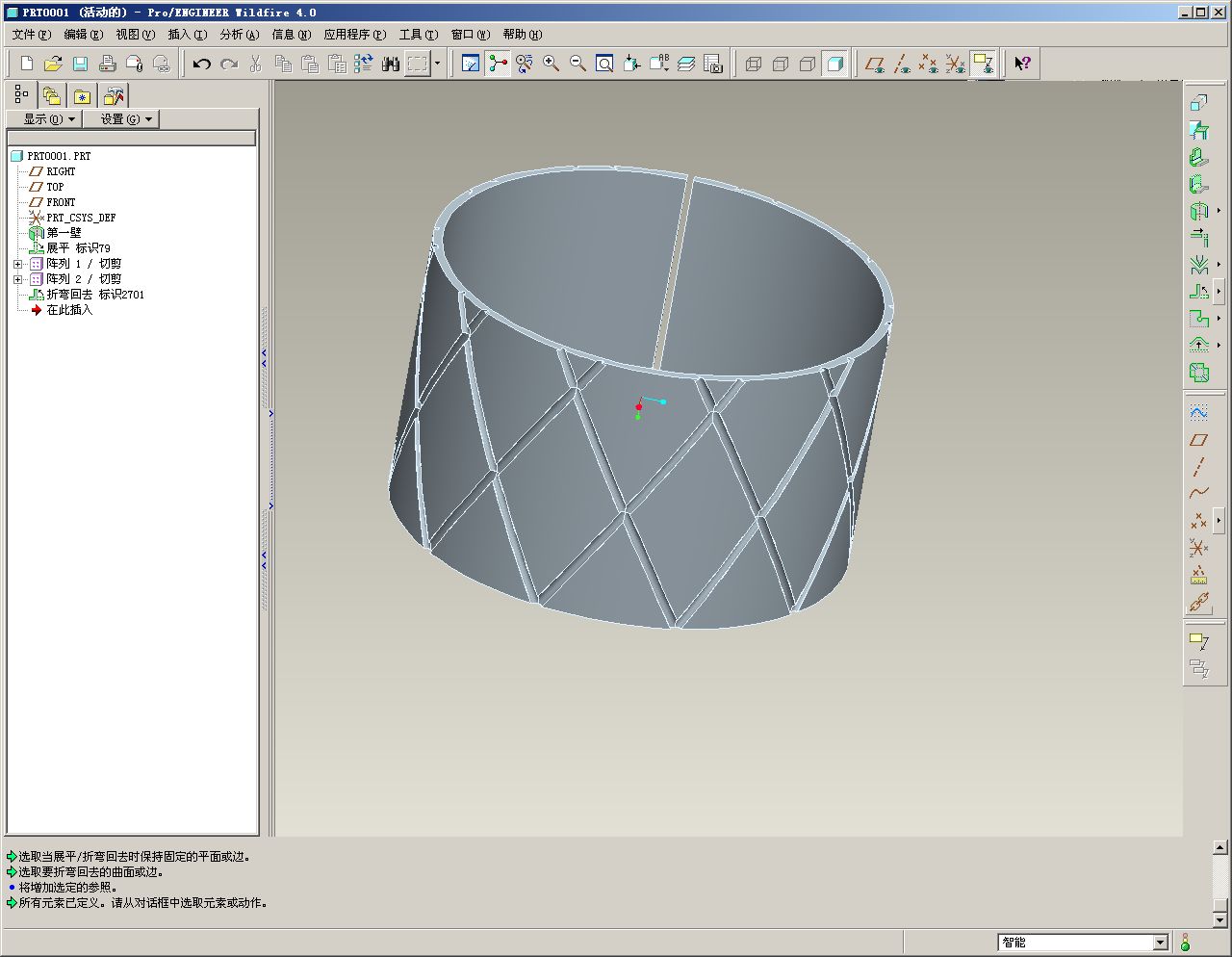Open a file with the folder icon
Image resolution: width=1232 pixels, height=957 pixels.
pos(54,64)
